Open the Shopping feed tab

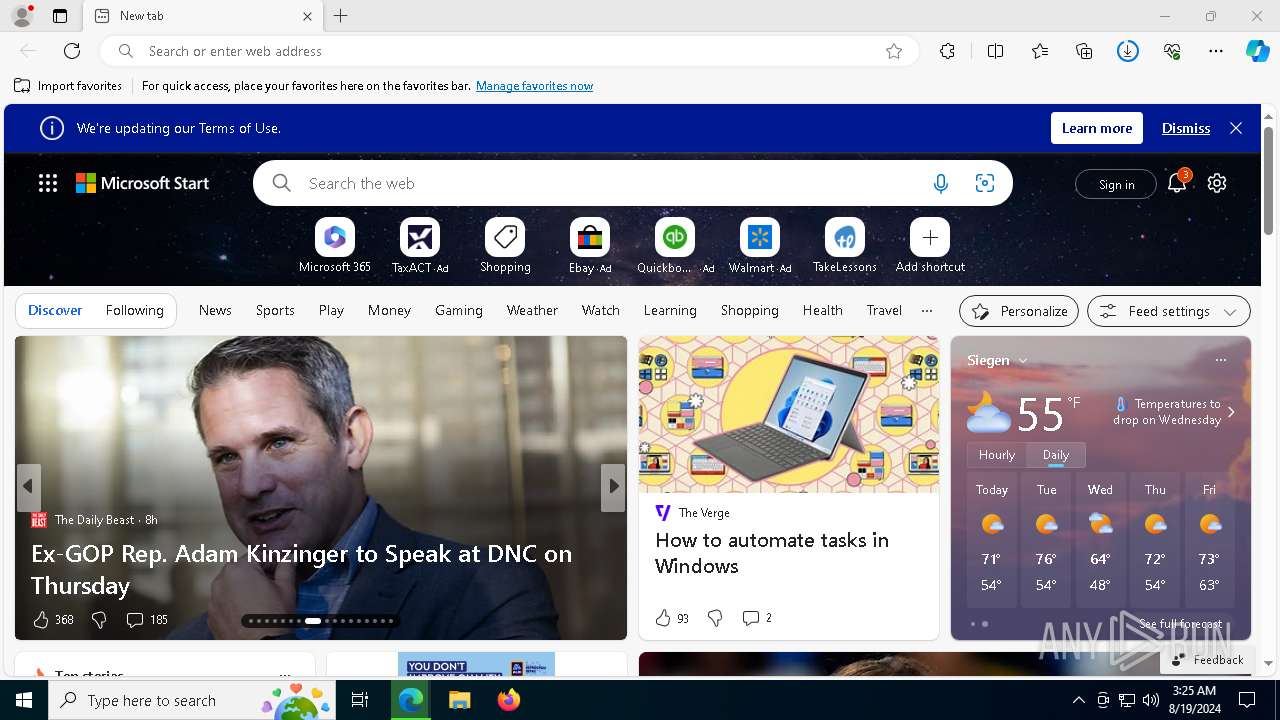tap(750, 311)
